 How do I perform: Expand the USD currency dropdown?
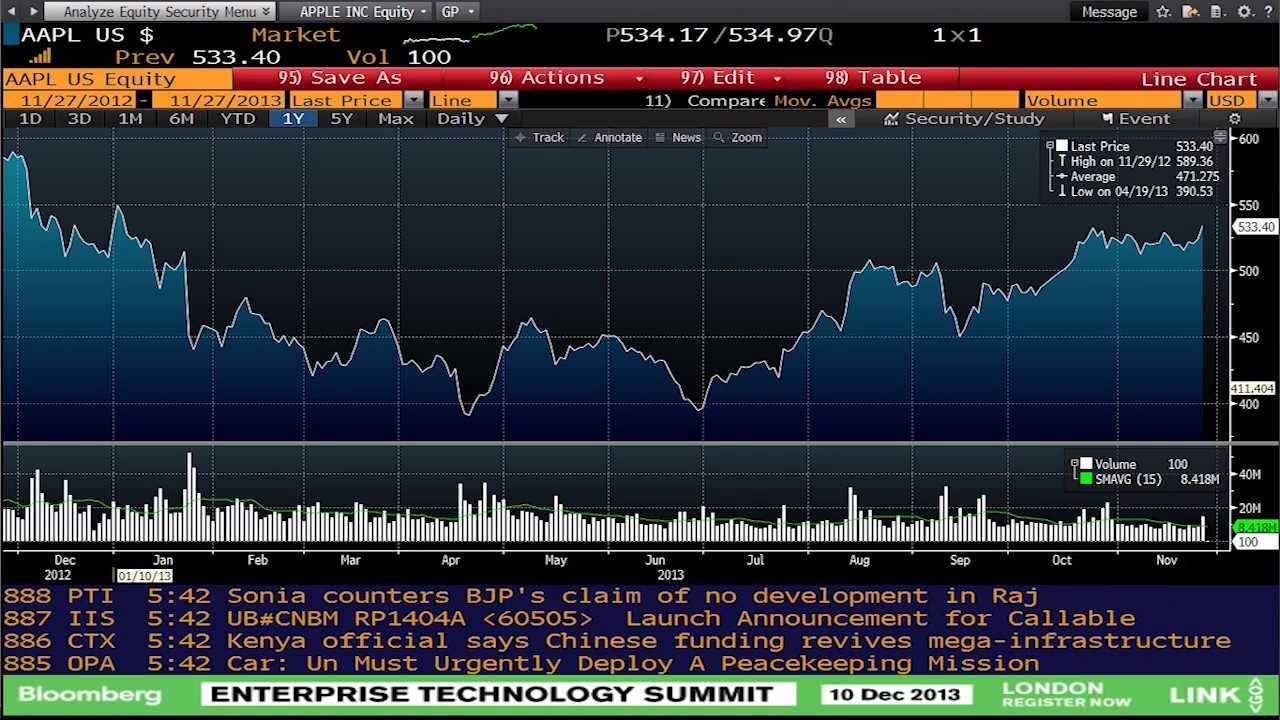coord(1267,100)
